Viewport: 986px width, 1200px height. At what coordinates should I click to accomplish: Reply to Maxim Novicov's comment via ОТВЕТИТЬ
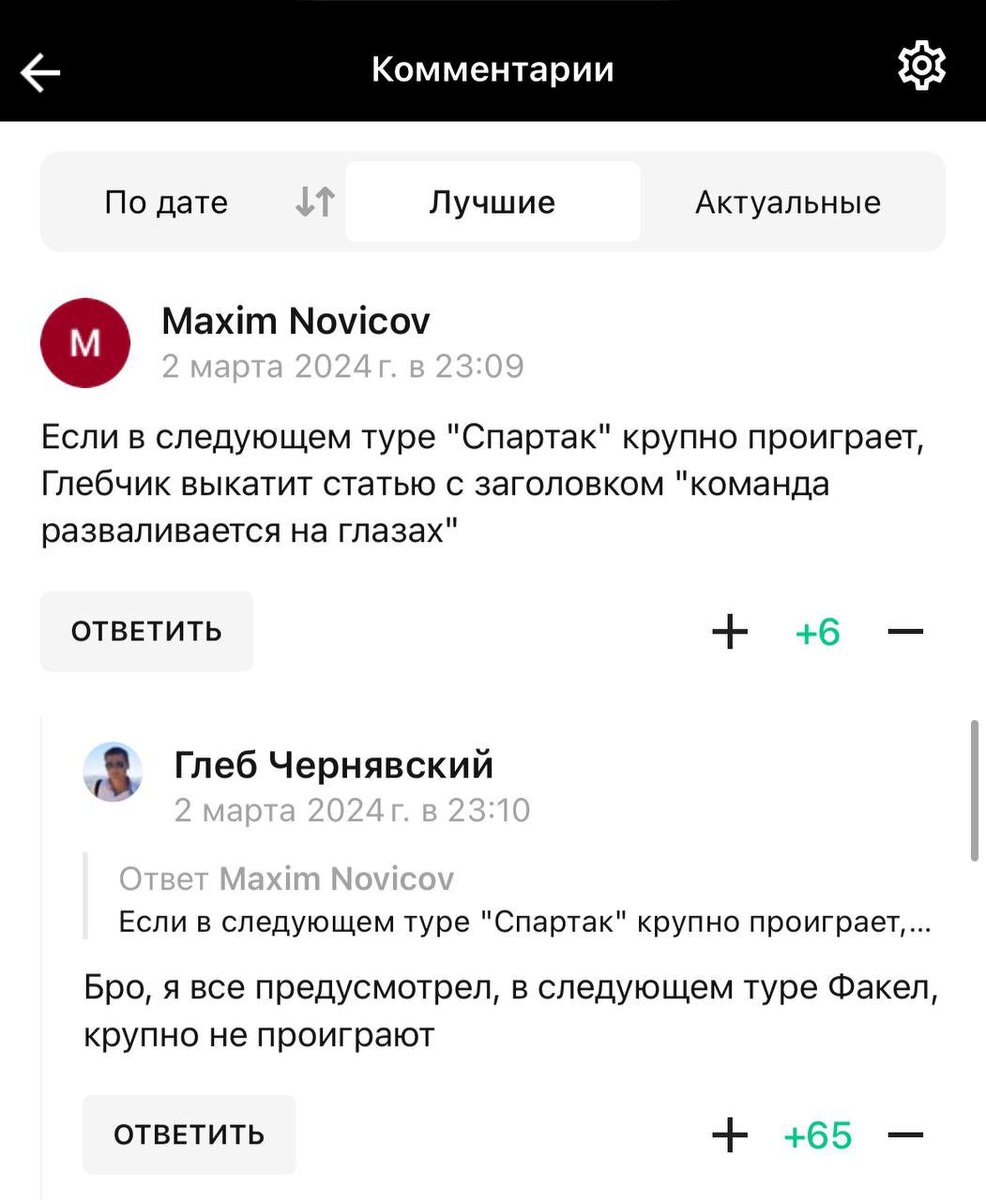click(146, 631)
